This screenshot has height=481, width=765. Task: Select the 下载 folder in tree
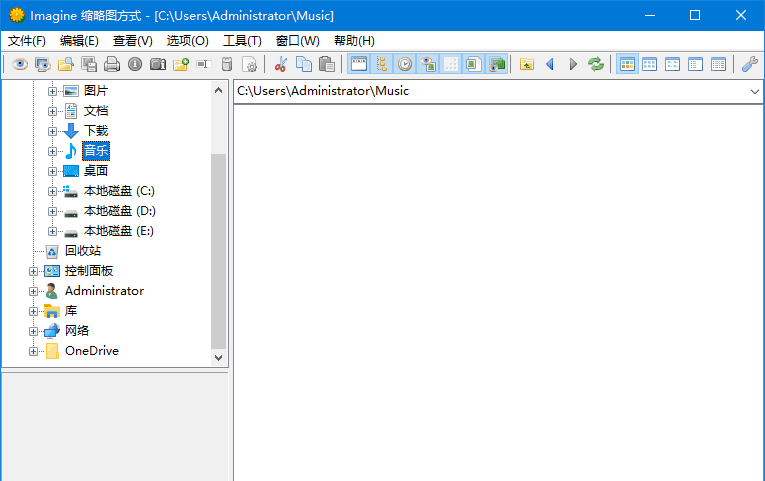(x=96, y=131)
